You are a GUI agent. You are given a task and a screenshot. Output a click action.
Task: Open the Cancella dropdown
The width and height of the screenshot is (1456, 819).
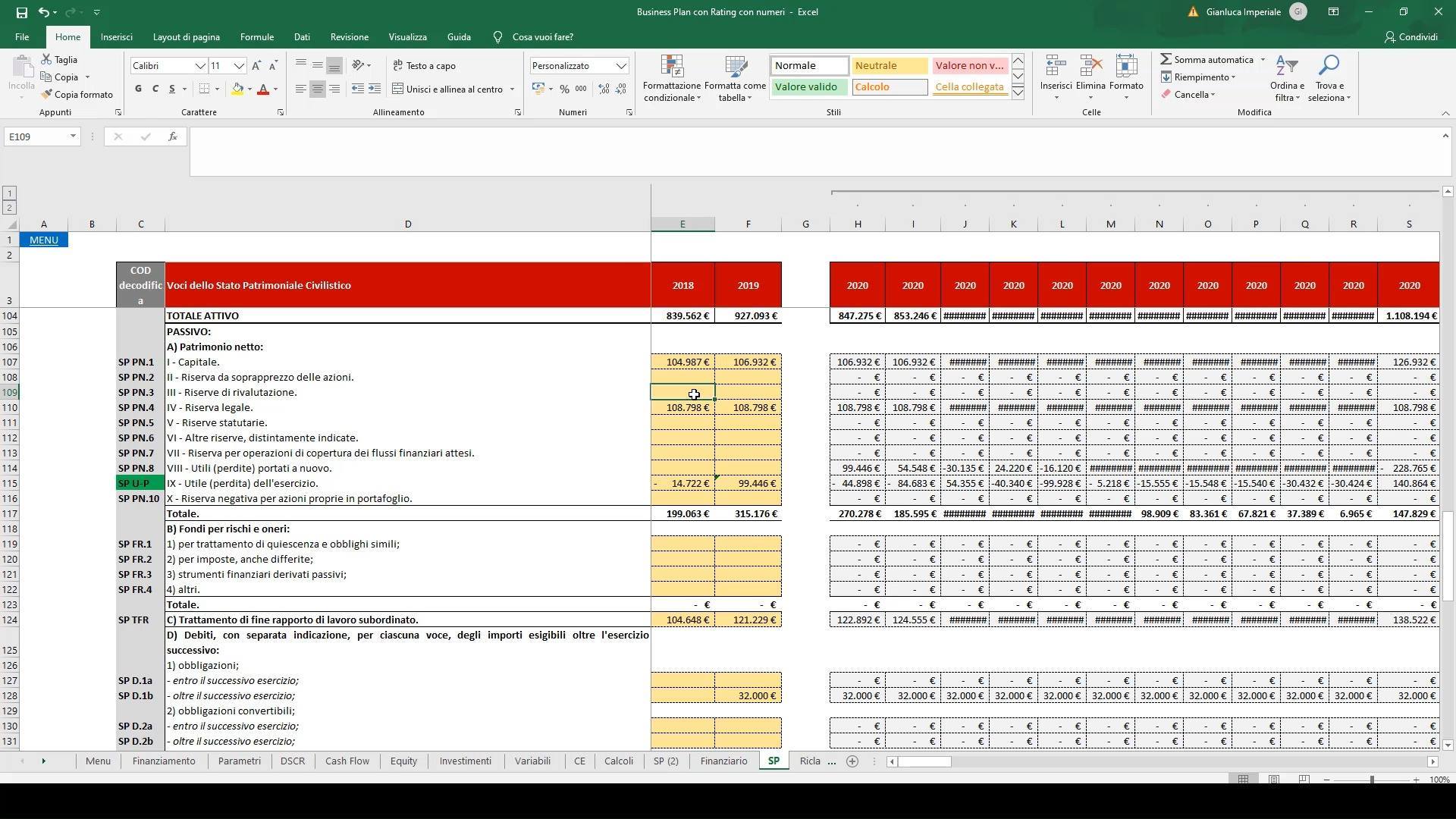tap(1188, 95)
